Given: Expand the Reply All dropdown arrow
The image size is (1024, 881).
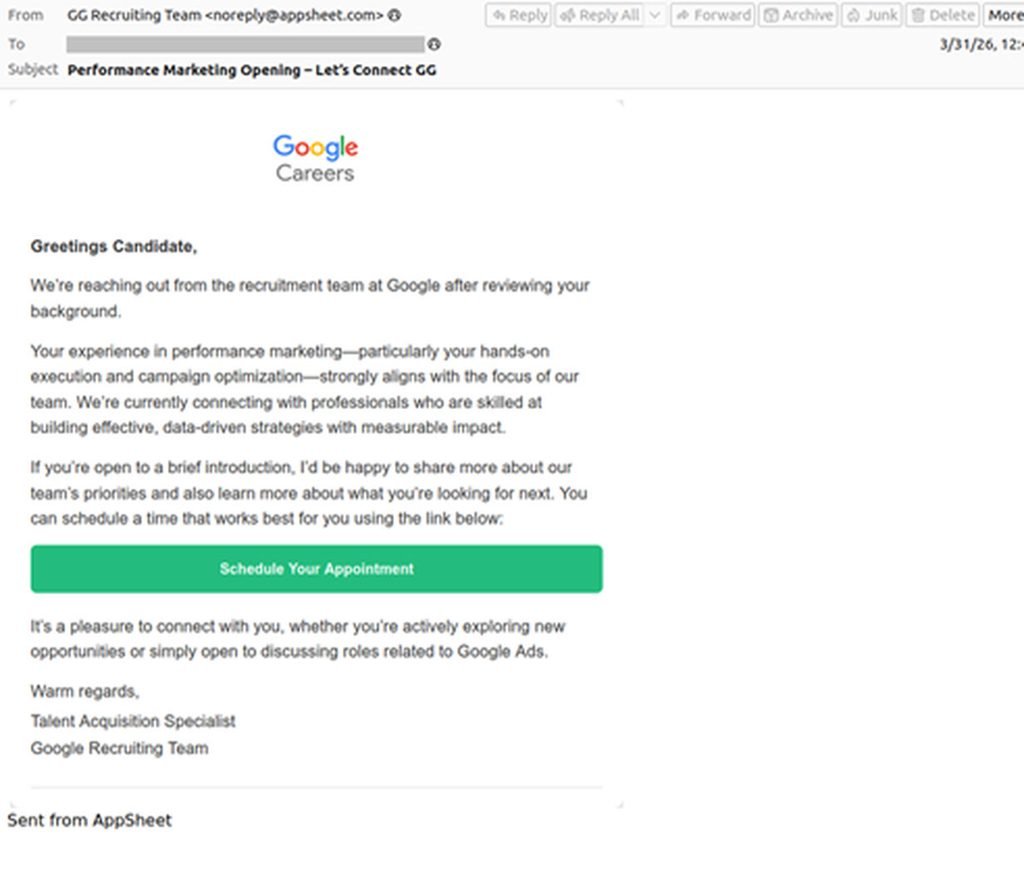Looking at the screenshot, I should point(655,15).
